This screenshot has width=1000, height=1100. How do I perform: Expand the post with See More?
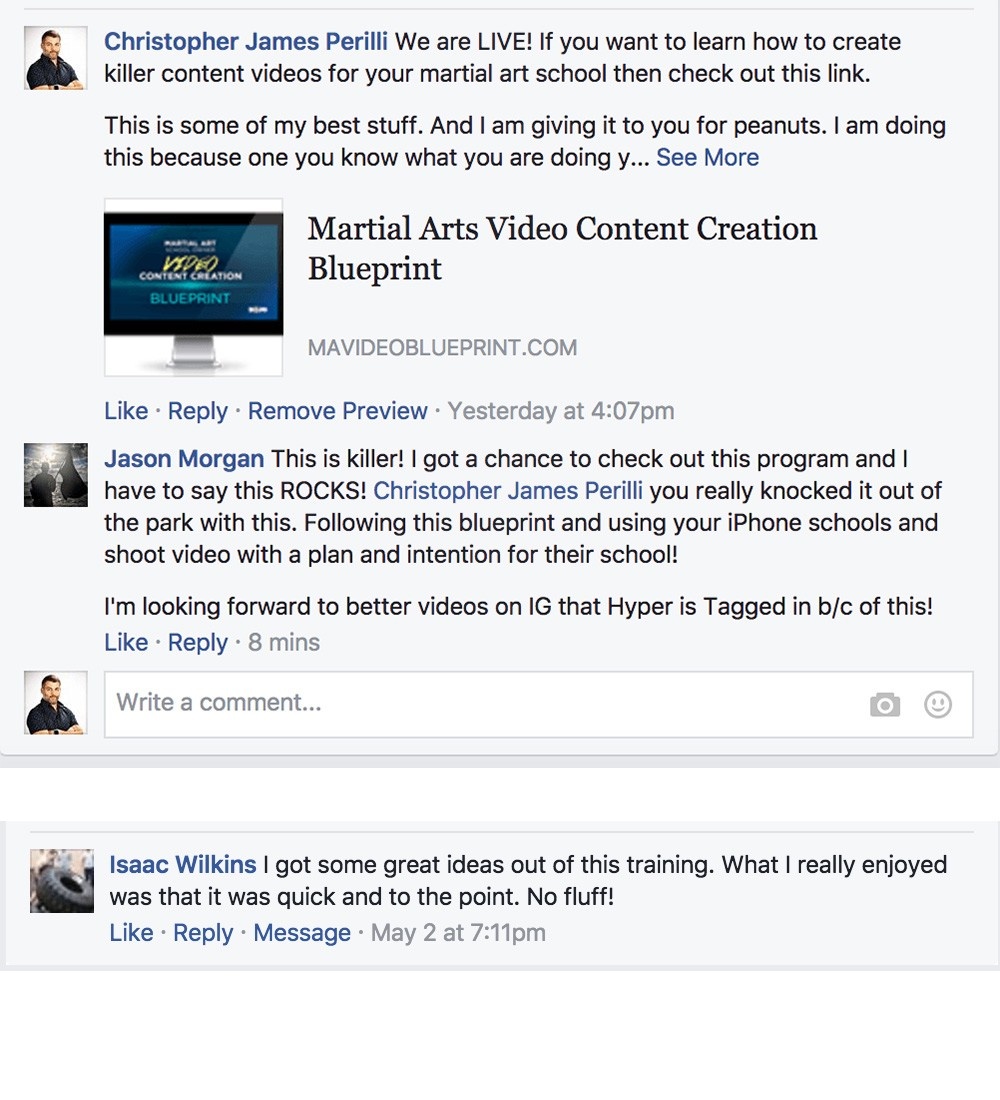[x=707, y=157]
